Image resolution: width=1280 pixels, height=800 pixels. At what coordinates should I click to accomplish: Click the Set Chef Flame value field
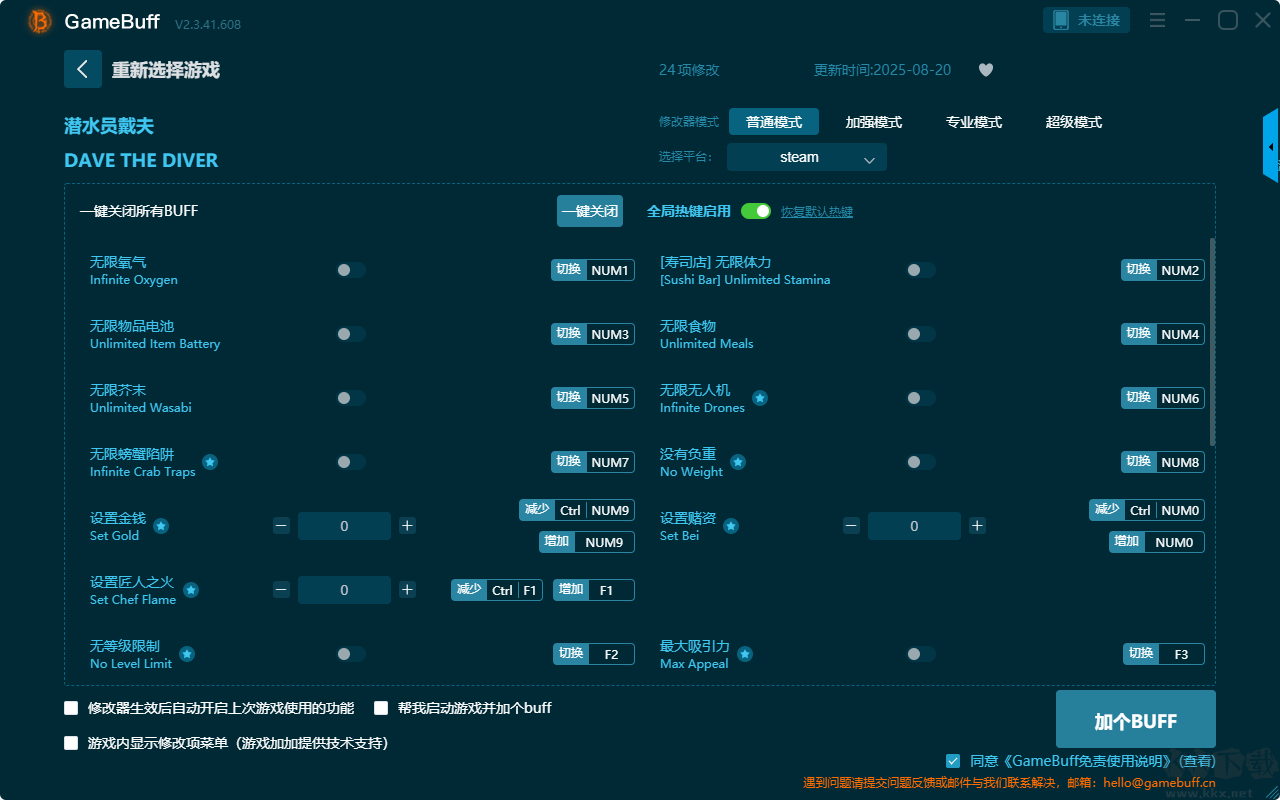click(344, 590)
